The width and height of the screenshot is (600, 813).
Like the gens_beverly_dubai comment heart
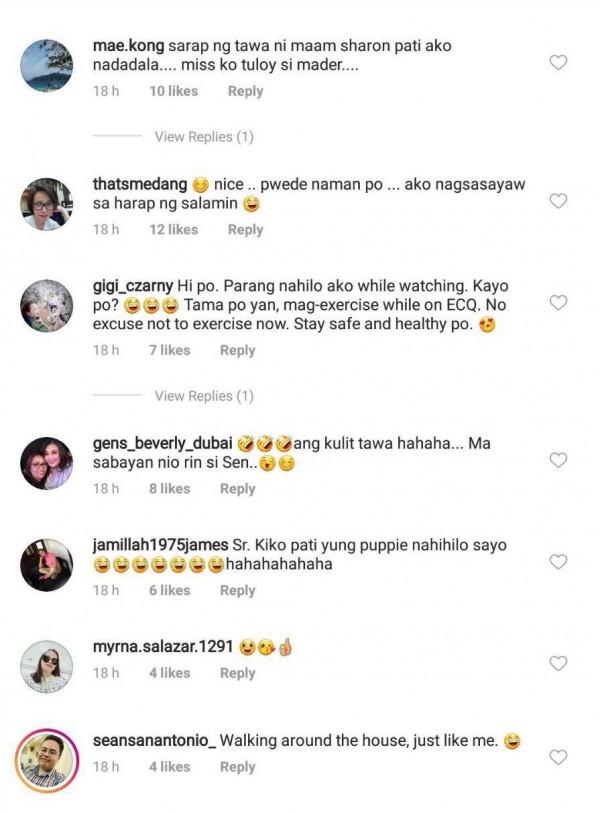click(559, 460)
